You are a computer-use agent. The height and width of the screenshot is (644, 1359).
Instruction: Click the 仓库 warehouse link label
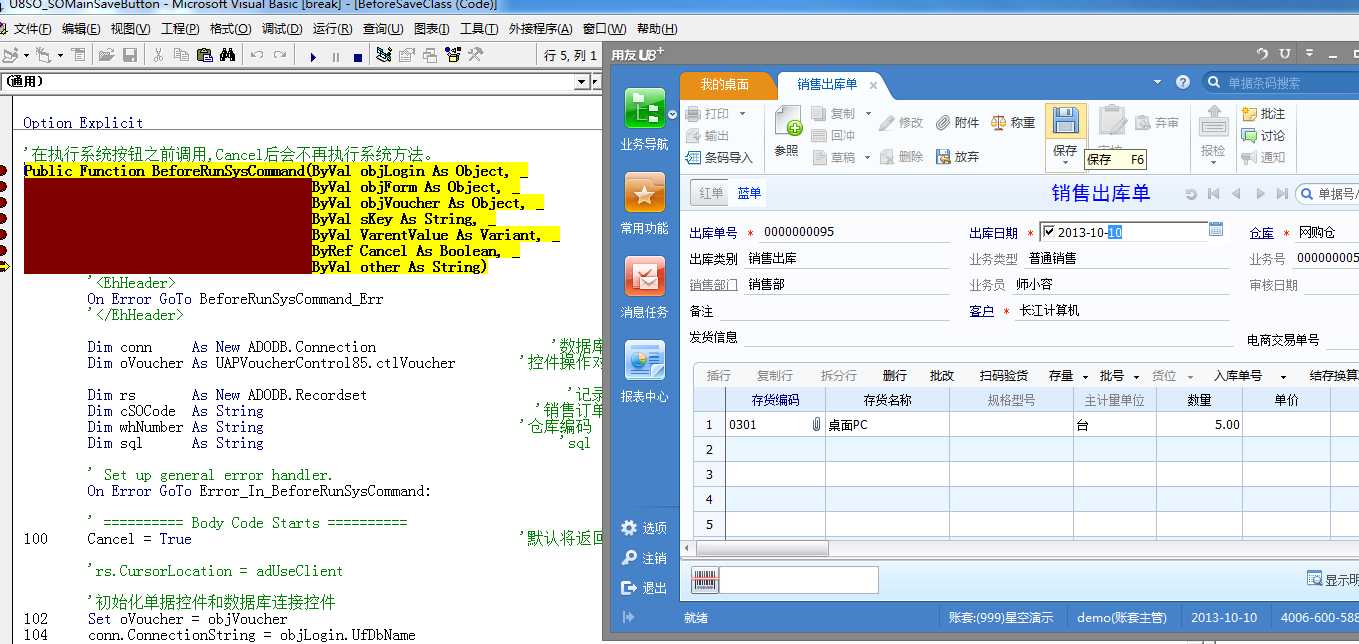(1261, 233)
